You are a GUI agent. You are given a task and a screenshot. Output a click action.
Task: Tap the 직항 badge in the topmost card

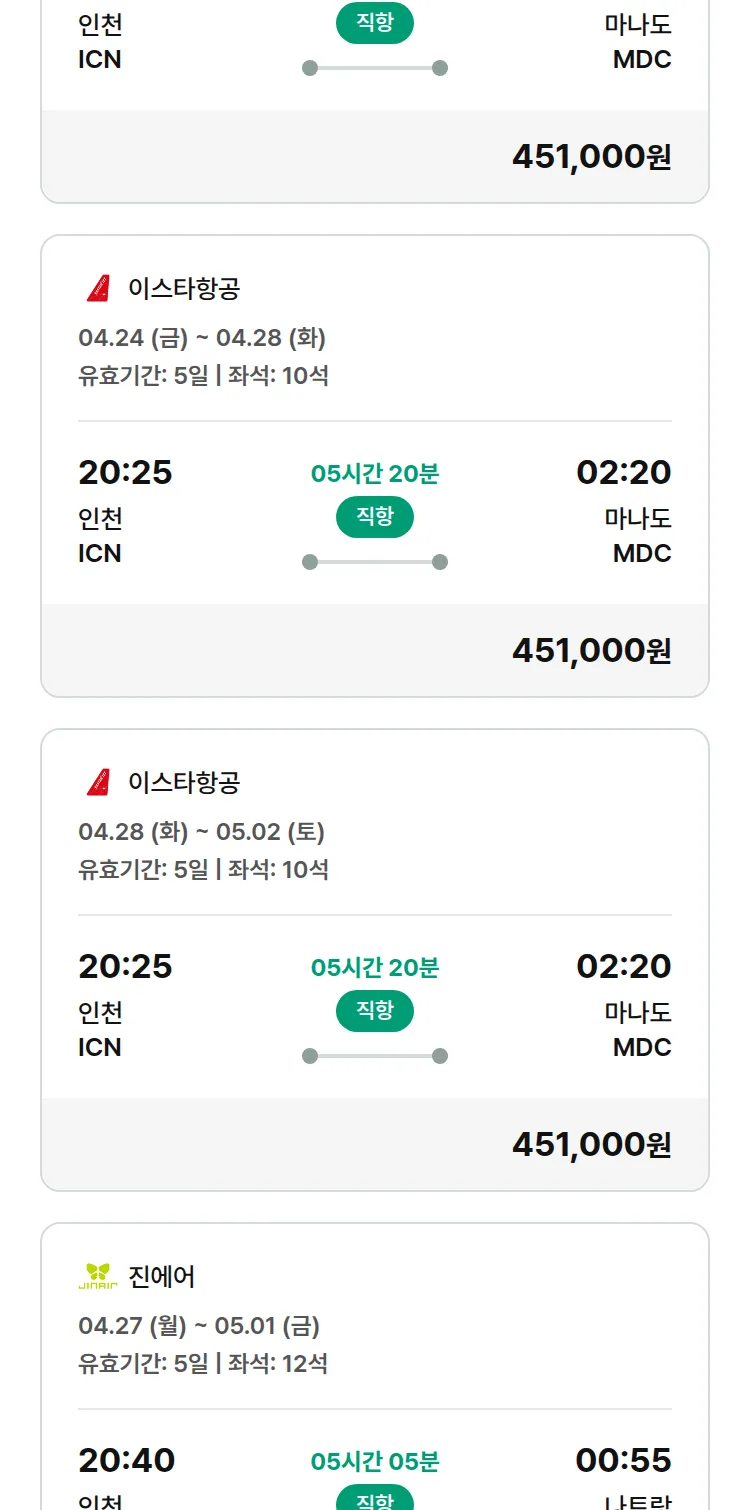pos(375,23)
